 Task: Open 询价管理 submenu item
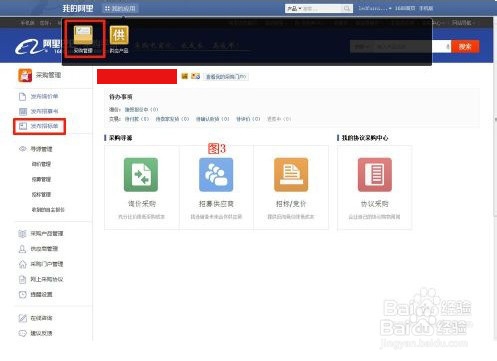tap(41, 164)
